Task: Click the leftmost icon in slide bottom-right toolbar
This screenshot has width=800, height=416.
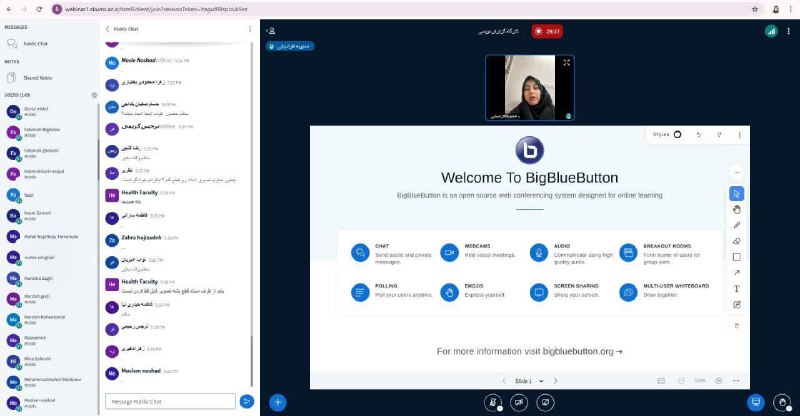Action: [661, 381]
